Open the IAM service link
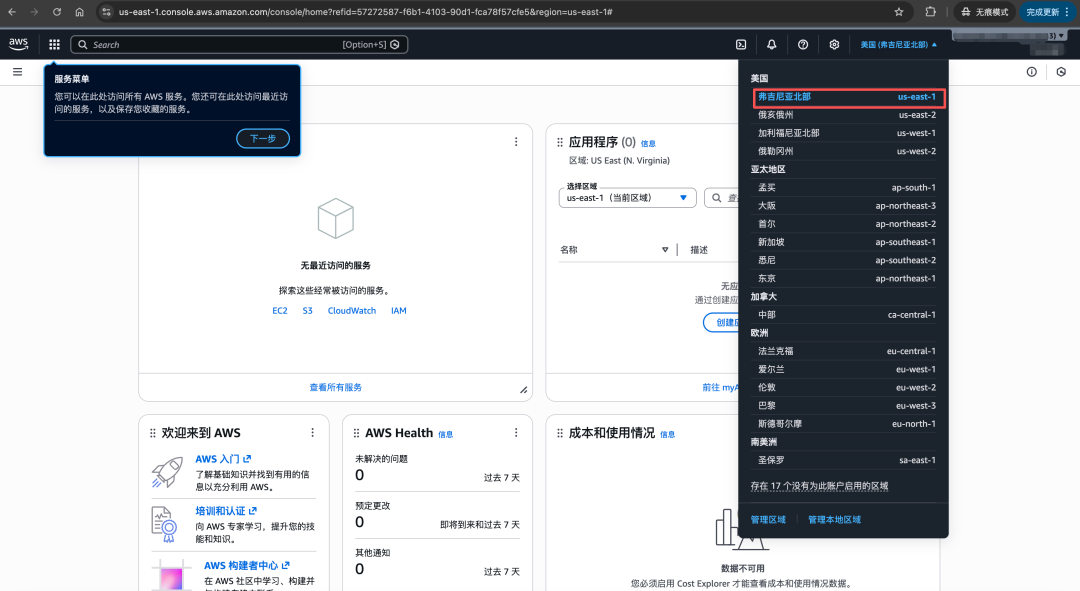Image resolution: width=1080 pixels, height=591 pixels. click(399, 311)
